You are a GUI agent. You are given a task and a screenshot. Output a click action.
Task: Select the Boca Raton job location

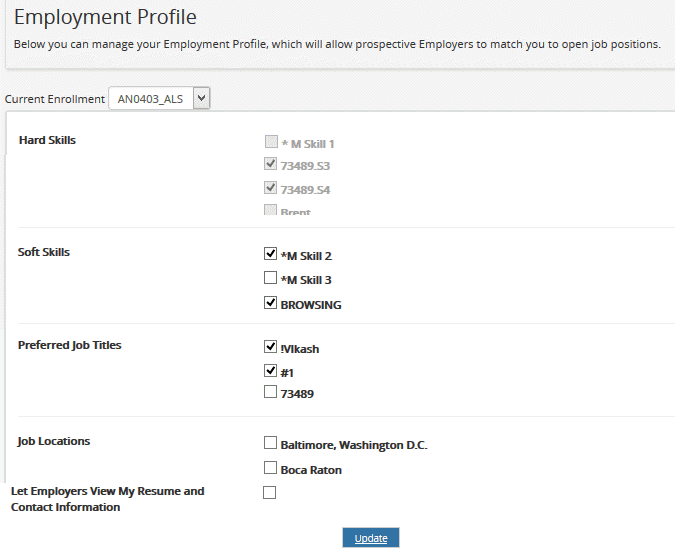[x=270, y=468]
